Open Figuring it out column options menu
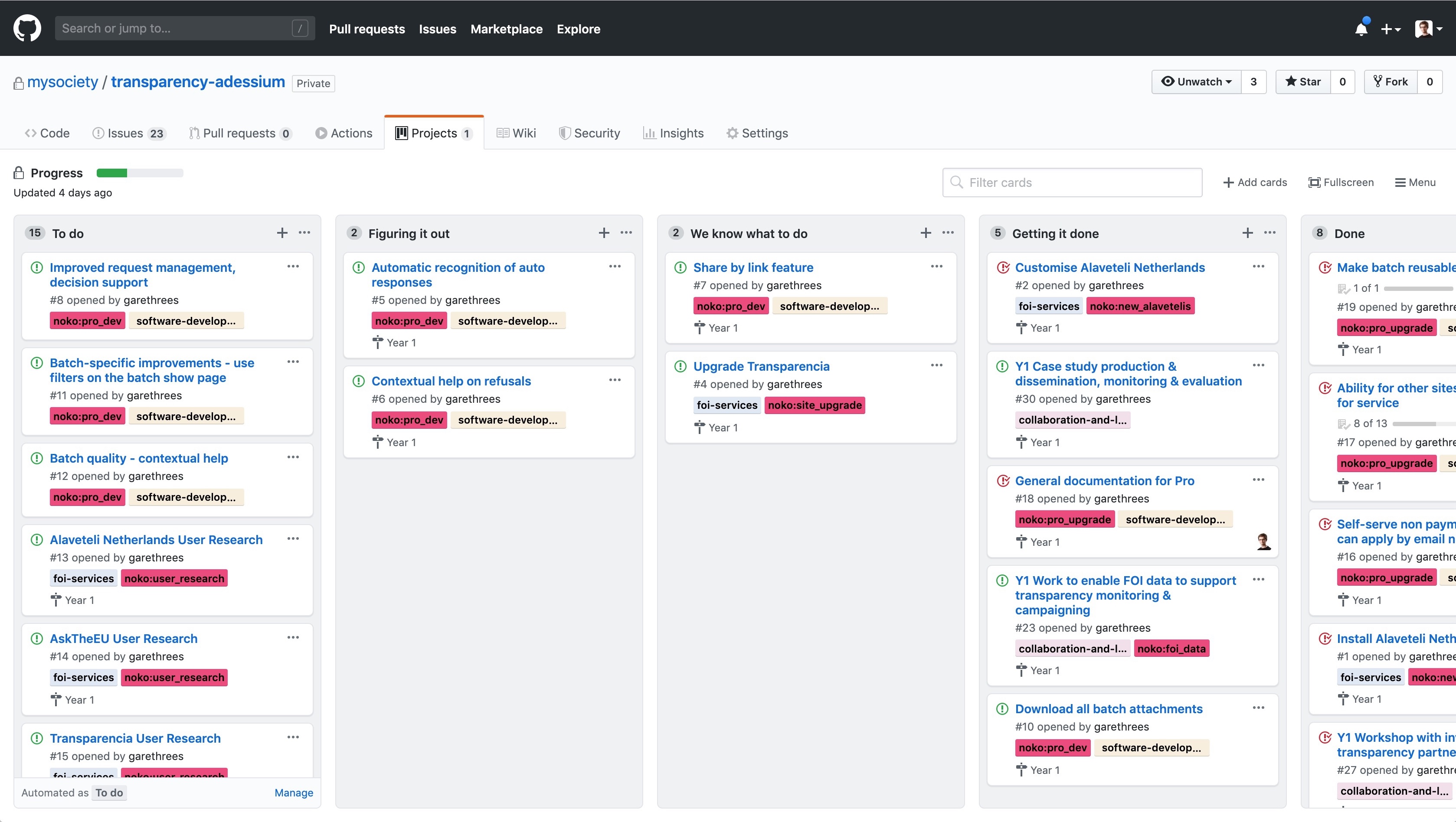The image size is (1456, 822). click(x=626, y=233)
